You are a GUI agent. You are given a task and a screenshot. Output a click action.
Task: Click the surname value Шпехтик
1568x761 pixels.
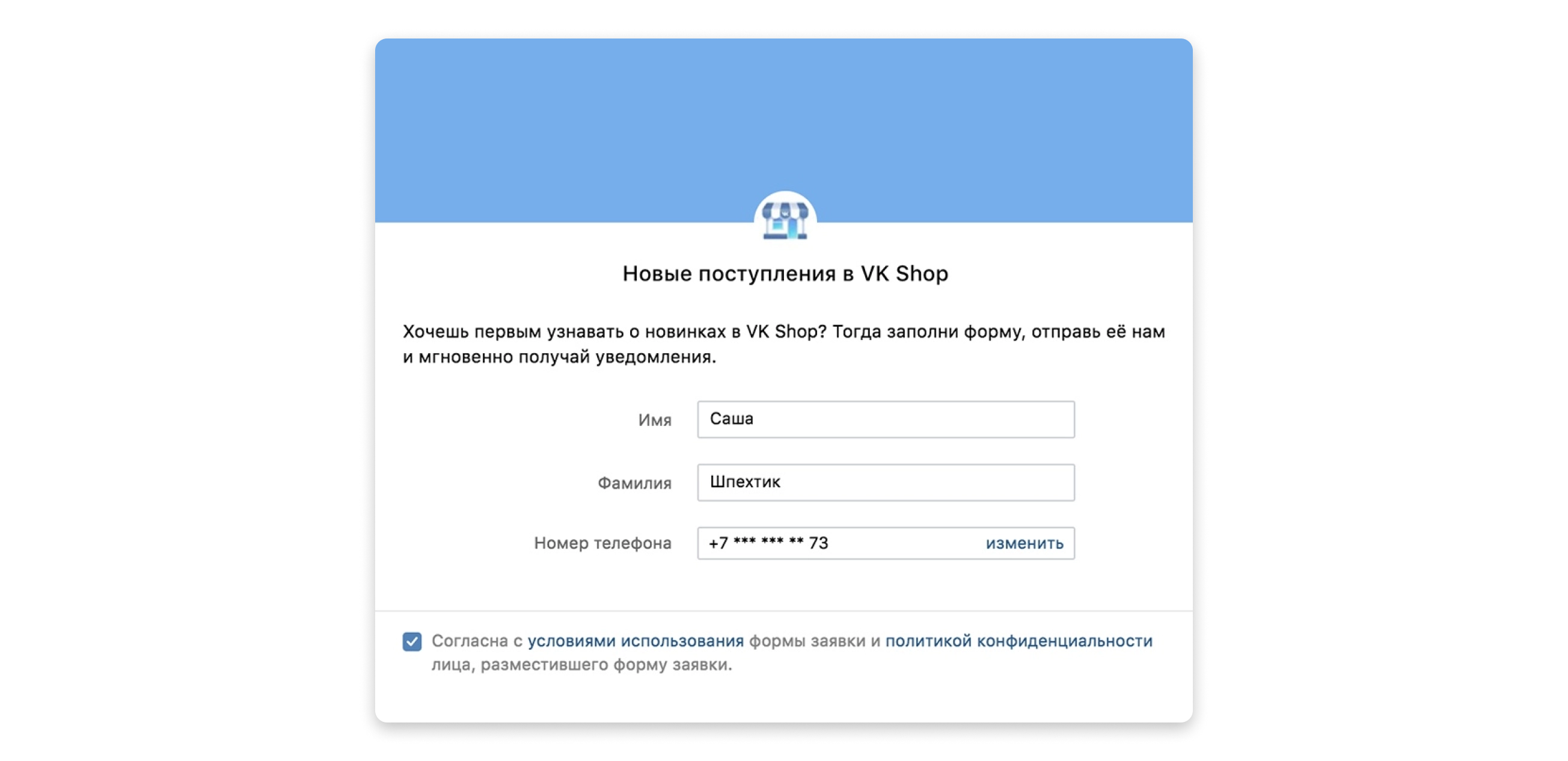tap(744, 482)
